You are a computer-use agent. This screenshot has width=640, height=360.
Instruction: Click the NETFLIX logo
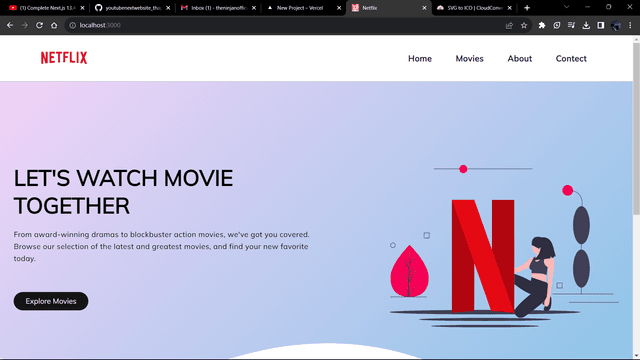(x=64, y=58)
